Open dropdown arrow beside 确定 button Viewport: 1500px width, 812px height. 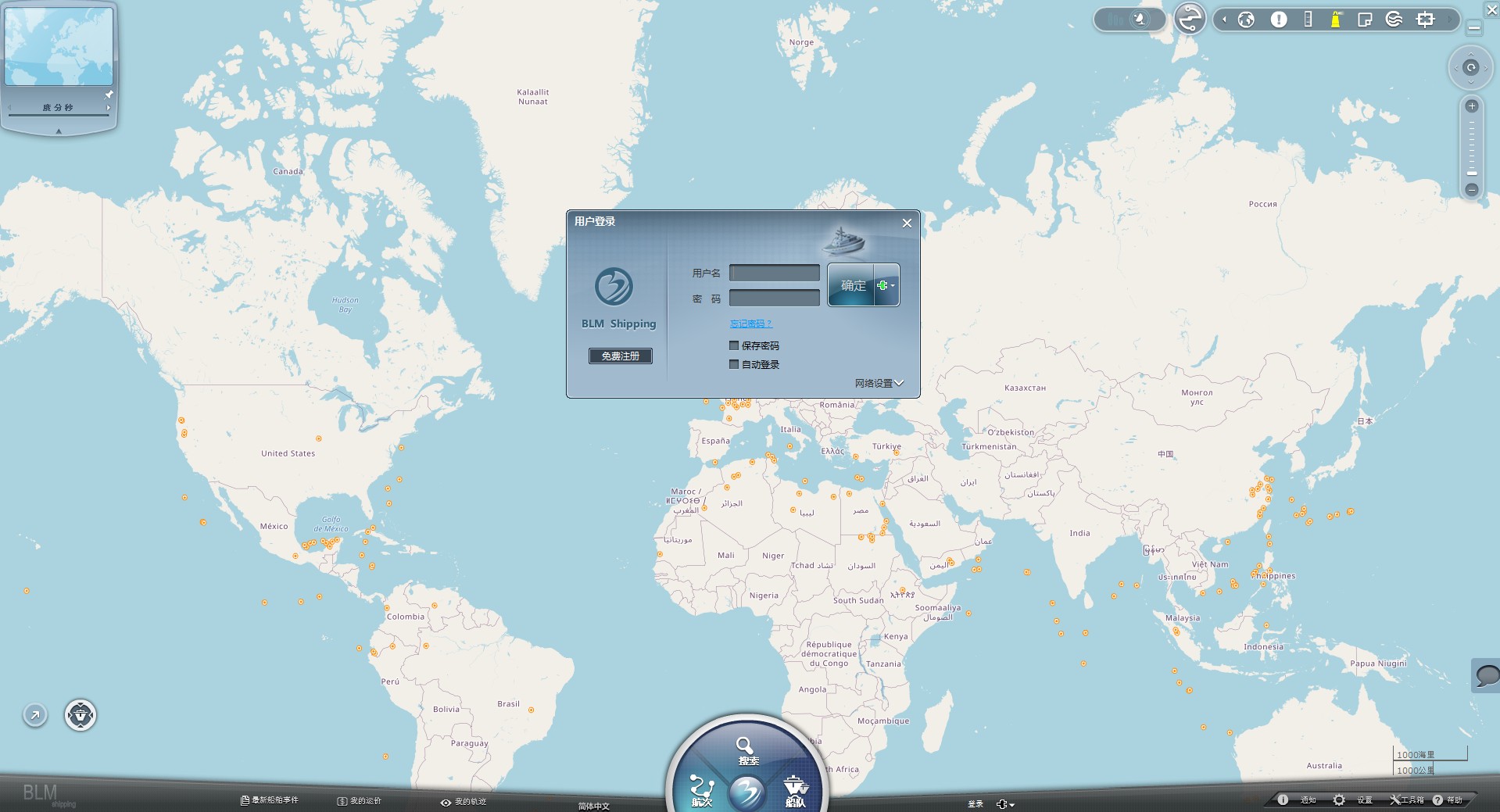[886, 285]
